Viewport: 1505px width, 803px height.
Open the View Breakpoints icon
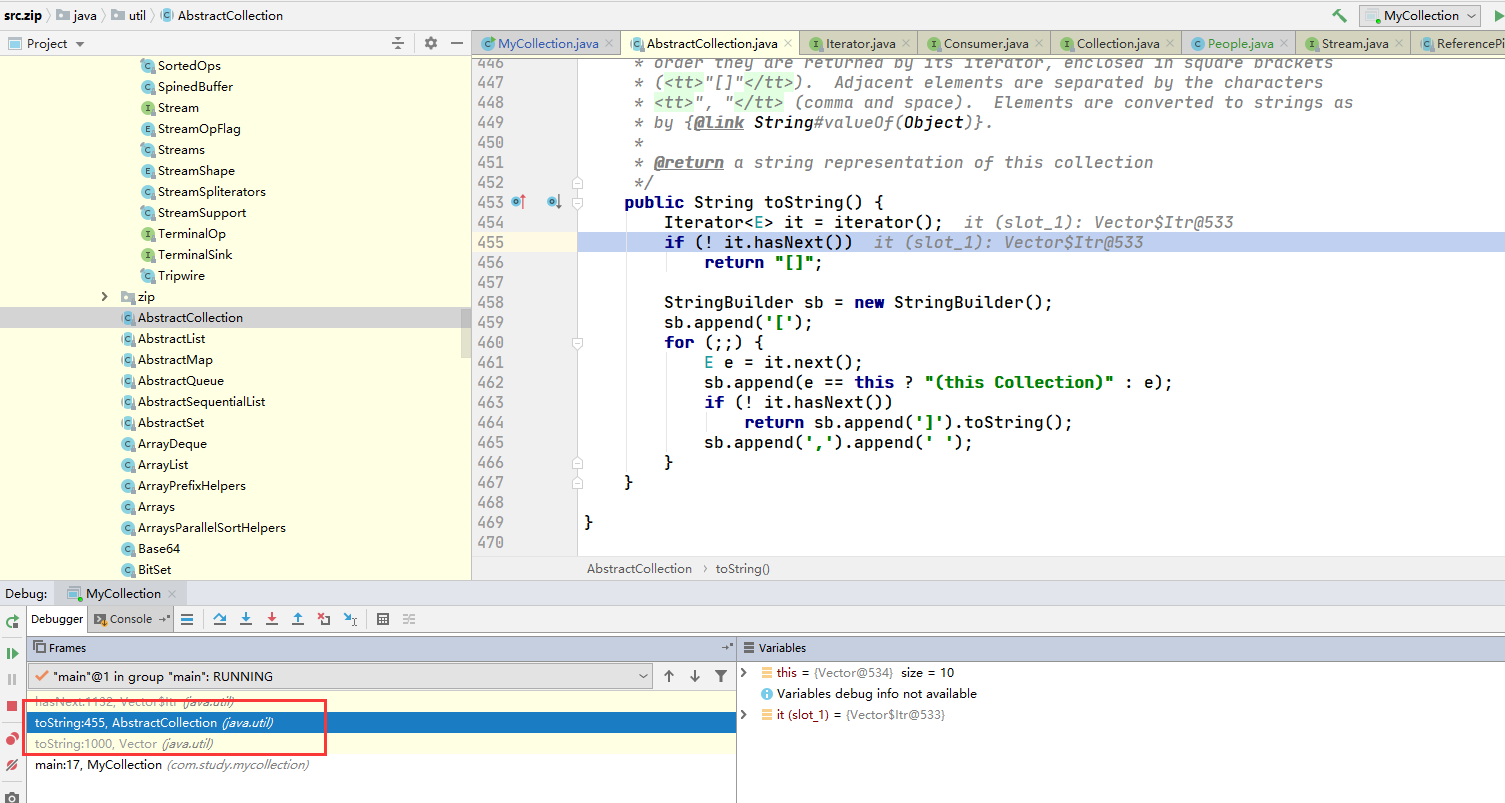(12, 739)
